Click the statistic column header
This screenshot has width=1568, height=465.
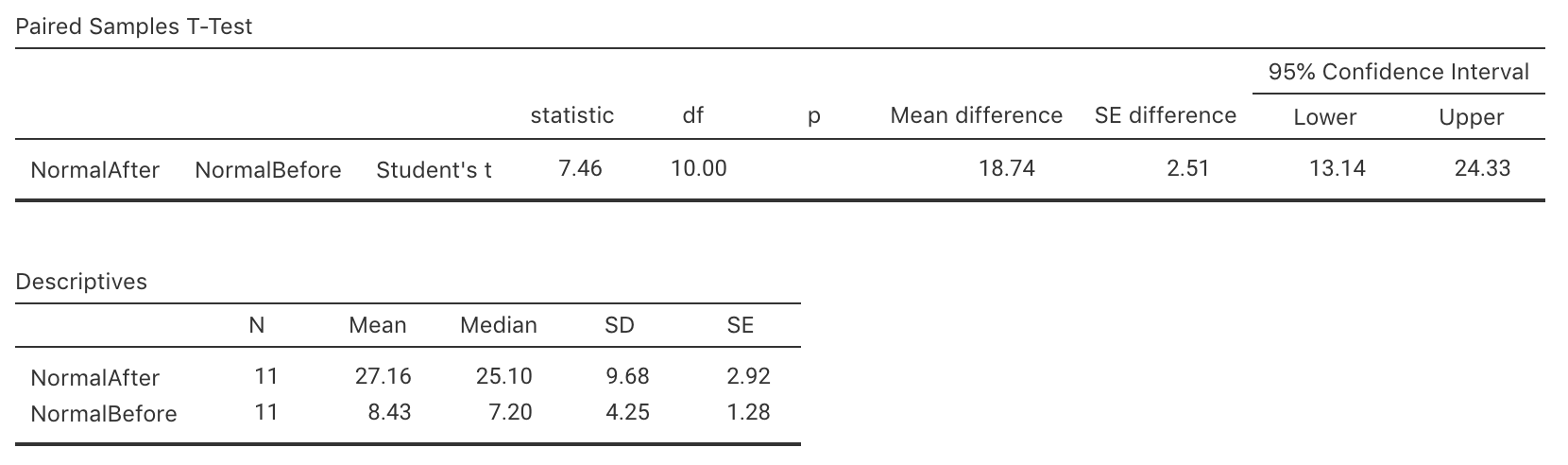coord(571,115)
